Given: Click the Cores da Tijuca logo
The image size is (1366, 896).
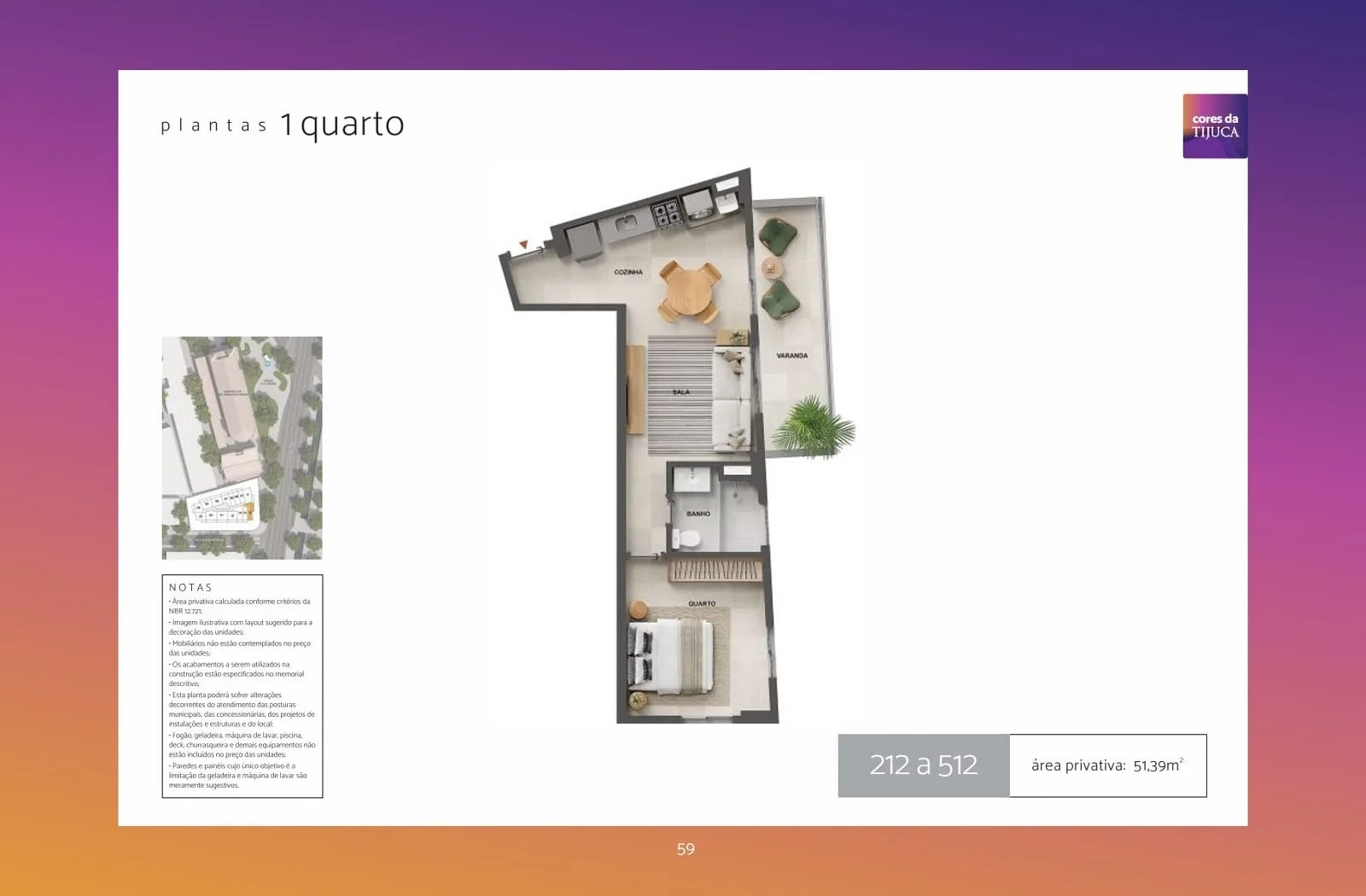Looking at the screenshot, I should [x=1215, y=125].
